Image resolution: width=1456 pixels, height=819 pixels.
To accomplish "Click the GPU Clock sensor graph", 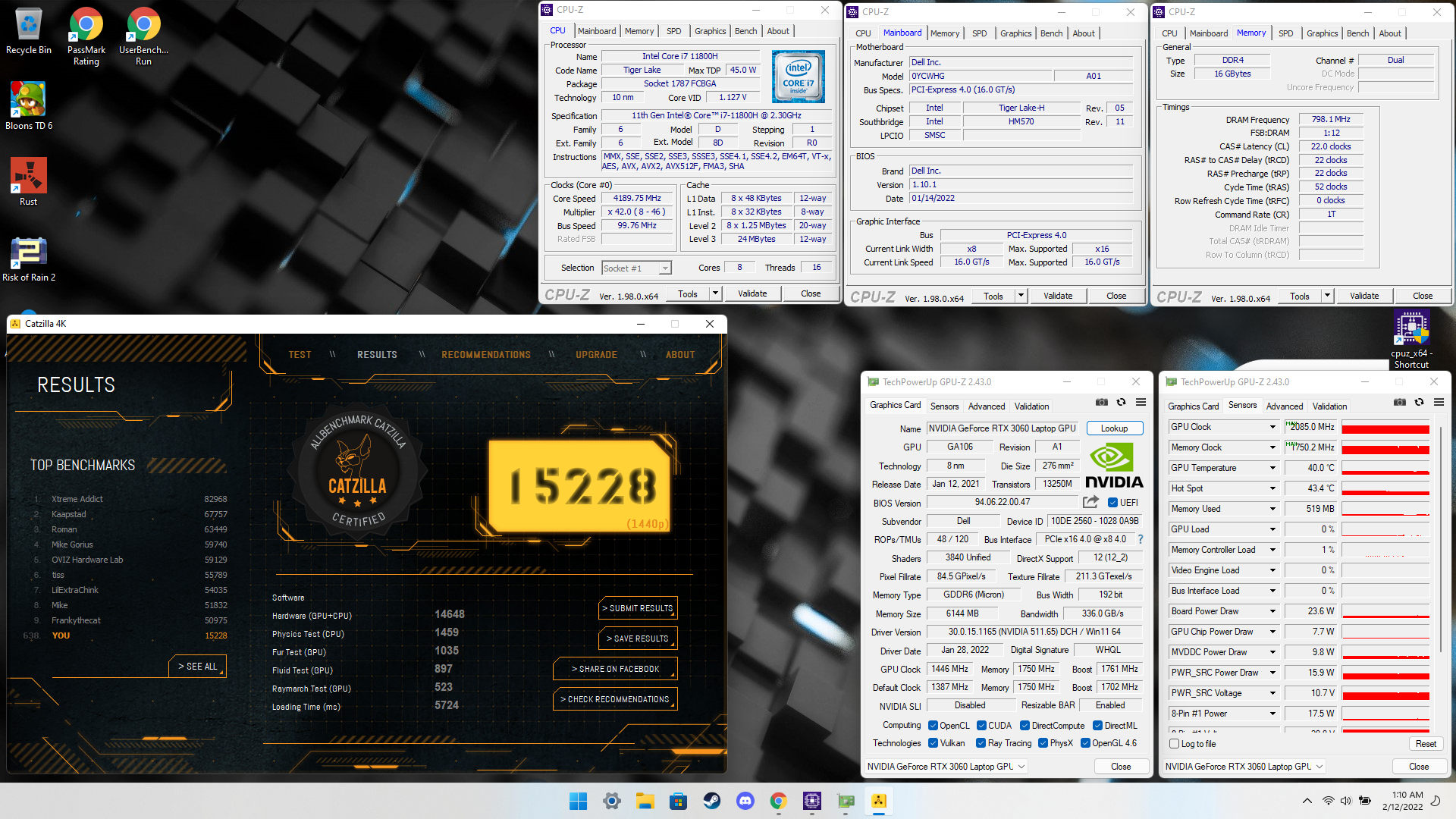I will (1385, 427).
